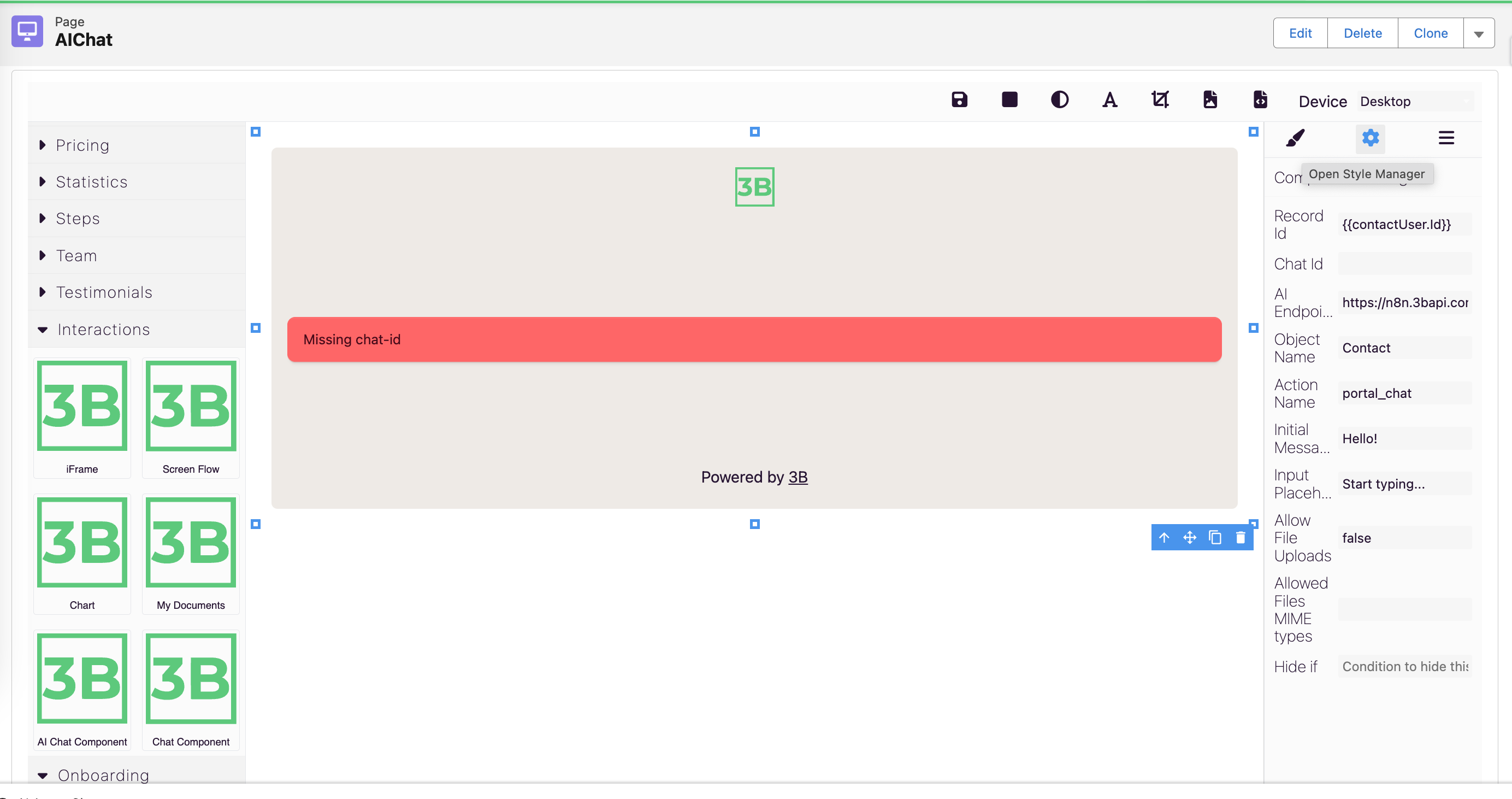Image resolution: width=1512 pixels, height=799 pixels.
Task: Open the hamburger layers menu icon
Action: [1446, 138]
